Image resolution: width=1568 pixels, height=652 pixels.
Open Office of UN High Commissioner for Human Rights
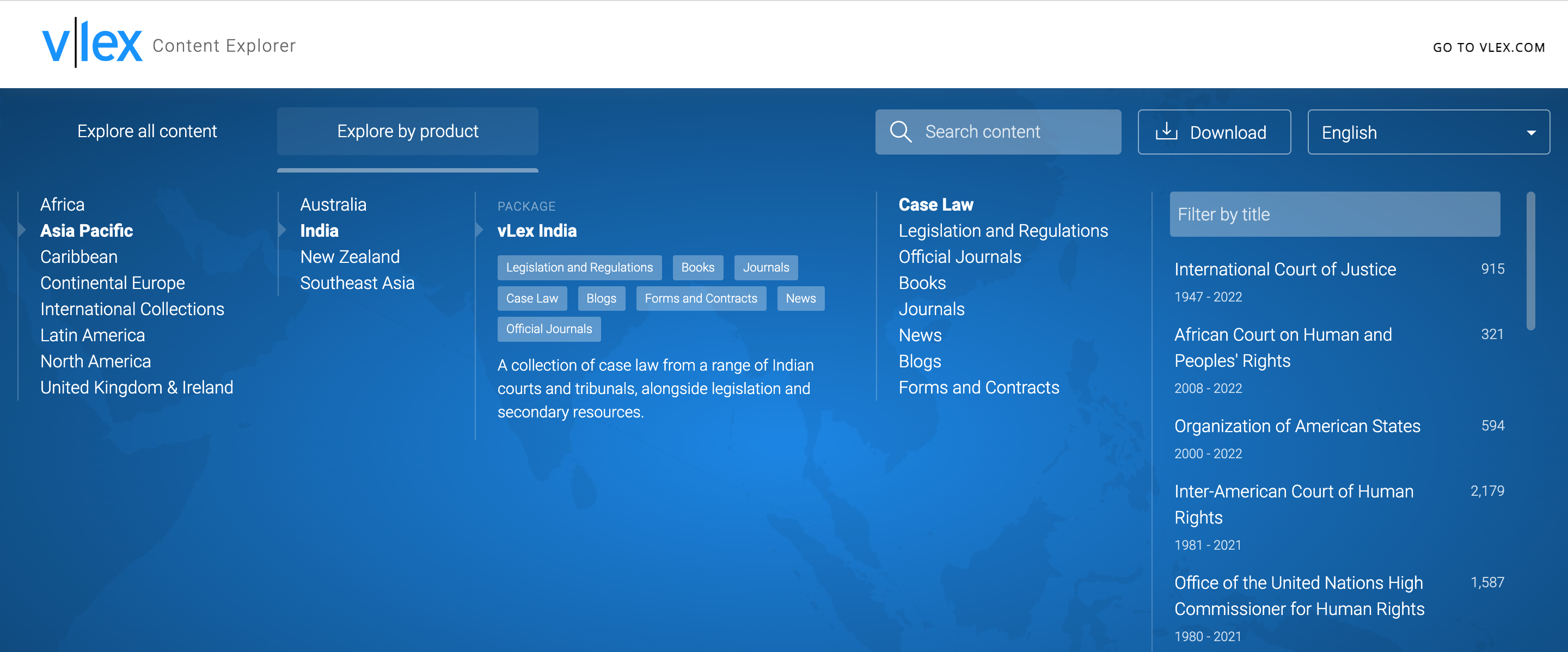(x=1299, y=595)
